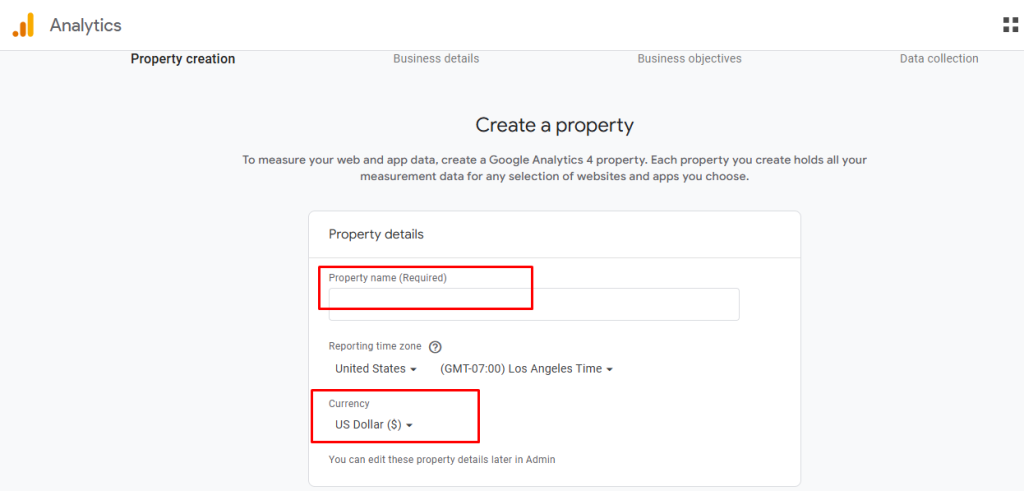This screenshot has width=1024, height=491.
Task: Click the arrow beside US Dollar ($)
Action: tap(409, 425)
